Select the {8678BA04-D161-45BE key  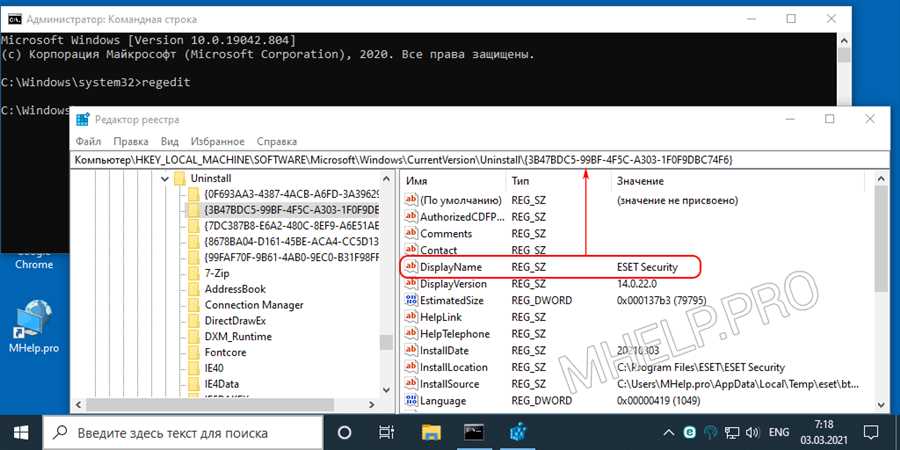click(292, 241)
